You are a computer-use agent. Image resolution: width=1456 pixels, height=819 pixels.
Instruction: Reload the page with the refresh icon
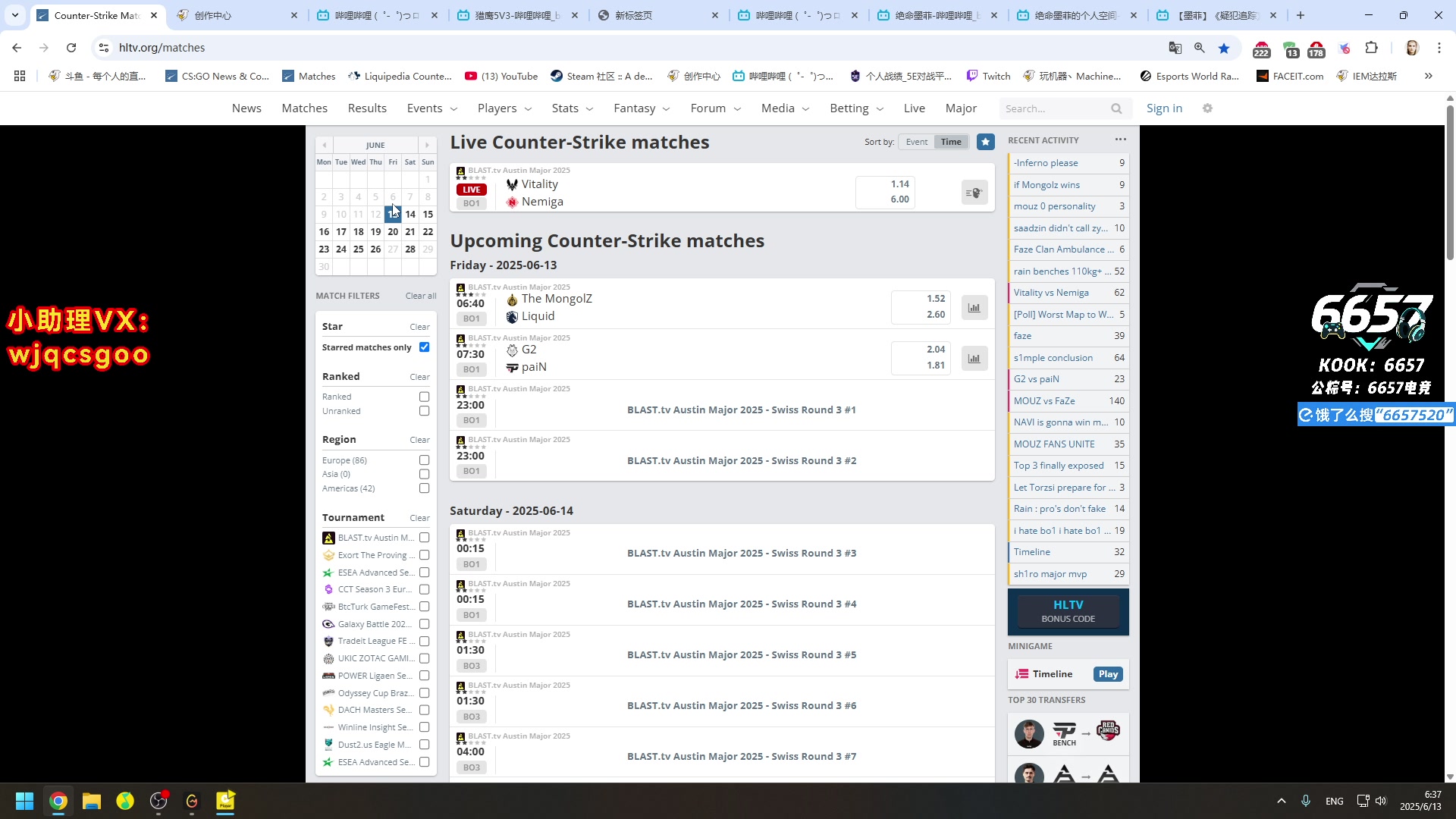click(71, 48)
